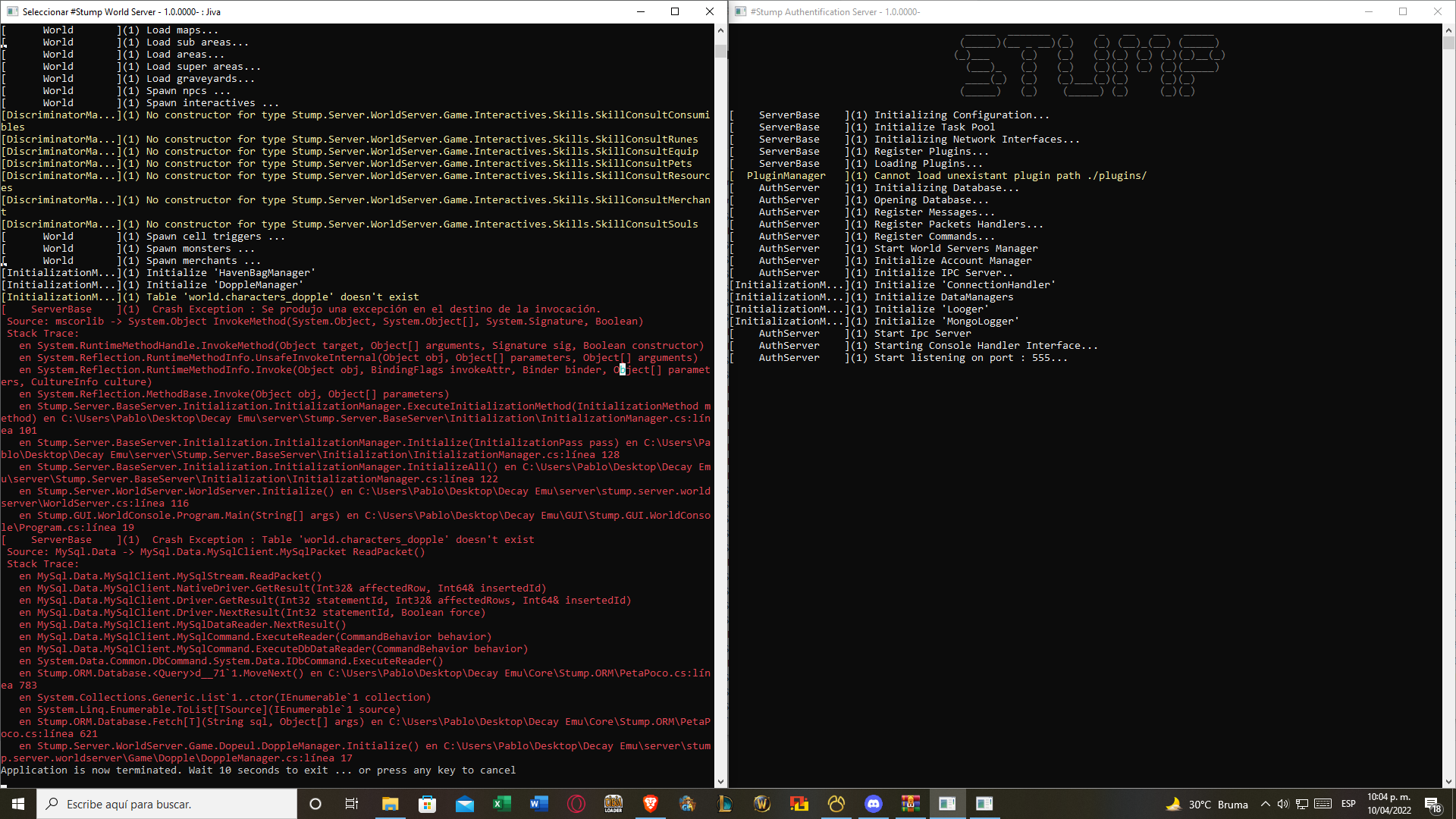Screen dimensions: 1456x819
Task: Click the 'Initializing Network Interfaces...' line
Action: click(905, 140)
